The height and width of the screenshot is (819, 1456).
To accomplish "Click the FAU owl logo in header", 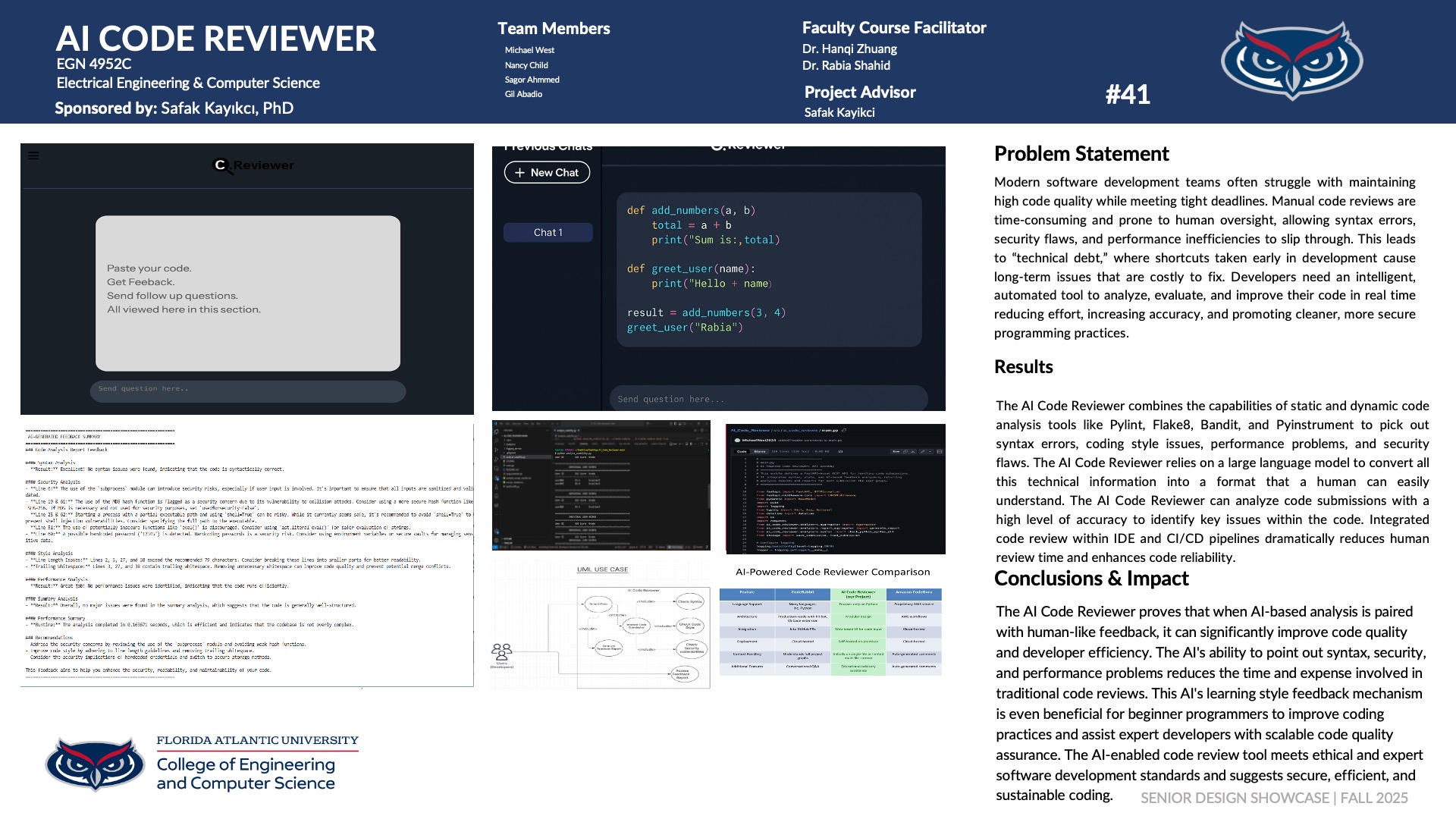I will [1291, 61].
